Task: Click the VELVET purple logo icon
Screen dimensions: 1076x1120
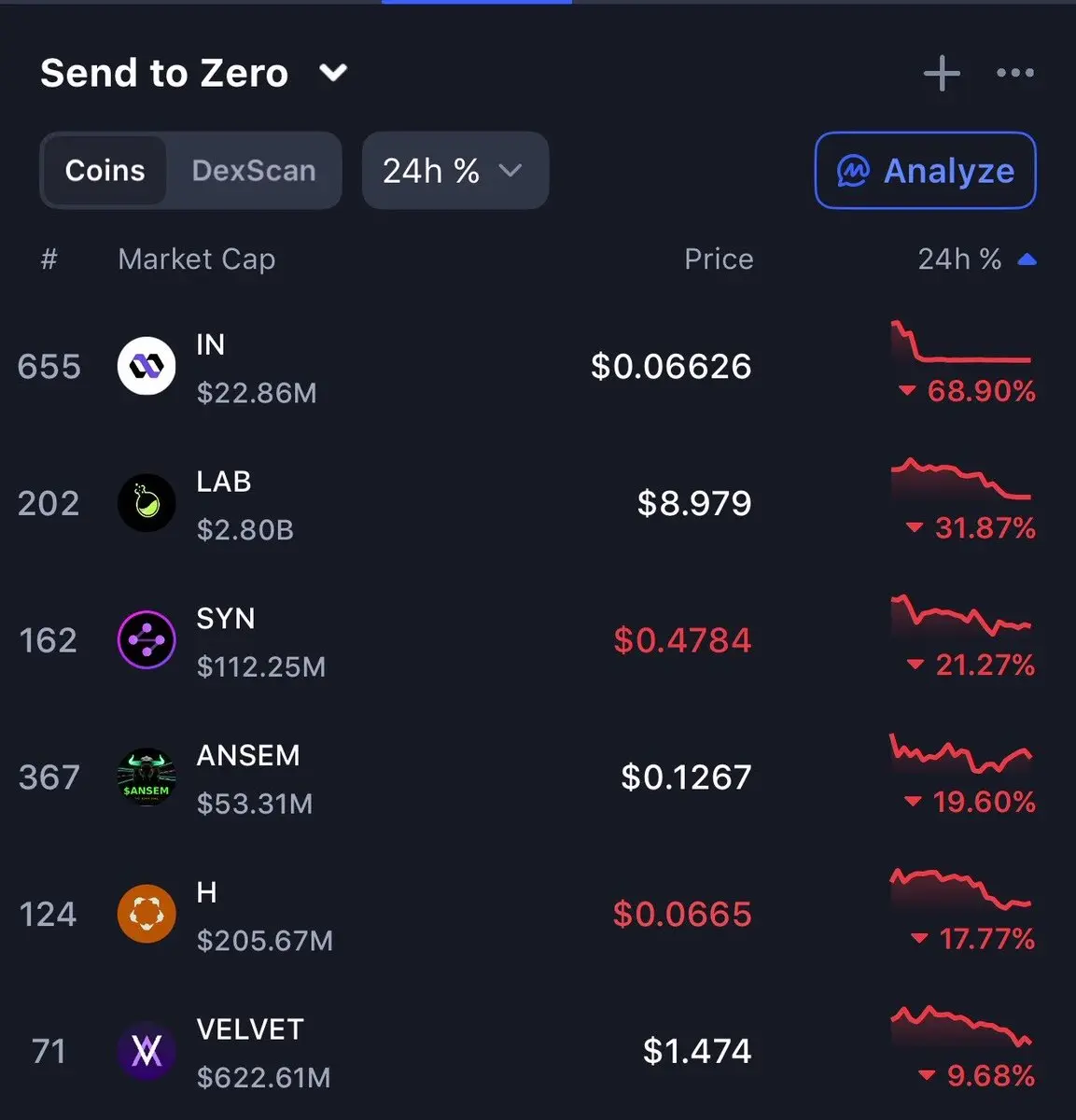Action: [x=147, y=1051]
